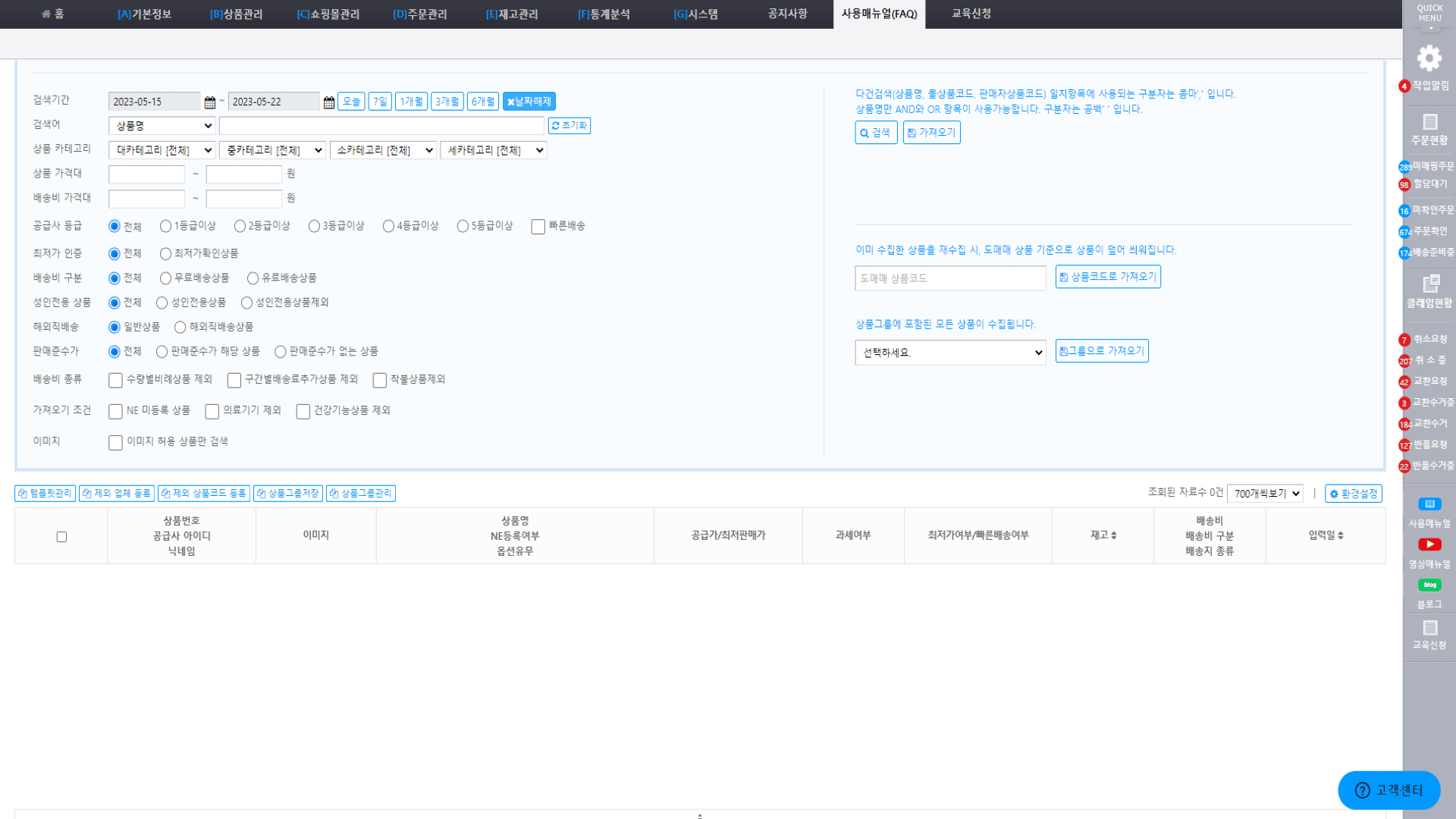The width and height of the screenshot is (1456, 819).
Task: Click 그룹으로 가져오기 button
Action: coord(1102,351)
